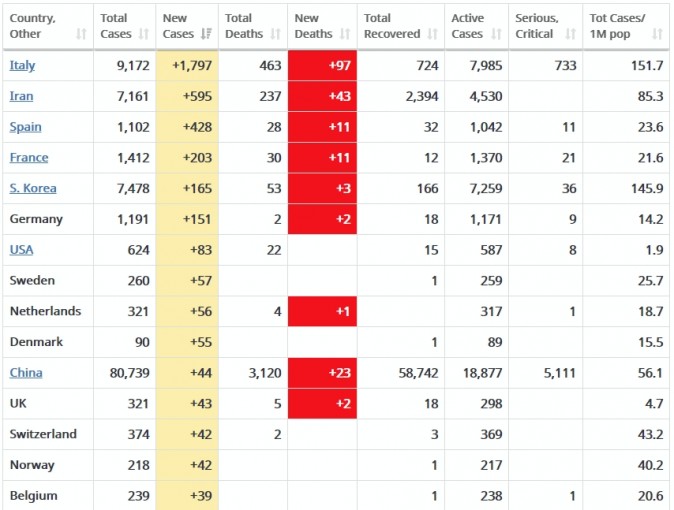674x510 pixels.
Task: Open the Iran country link
Action: click(21, 96)
